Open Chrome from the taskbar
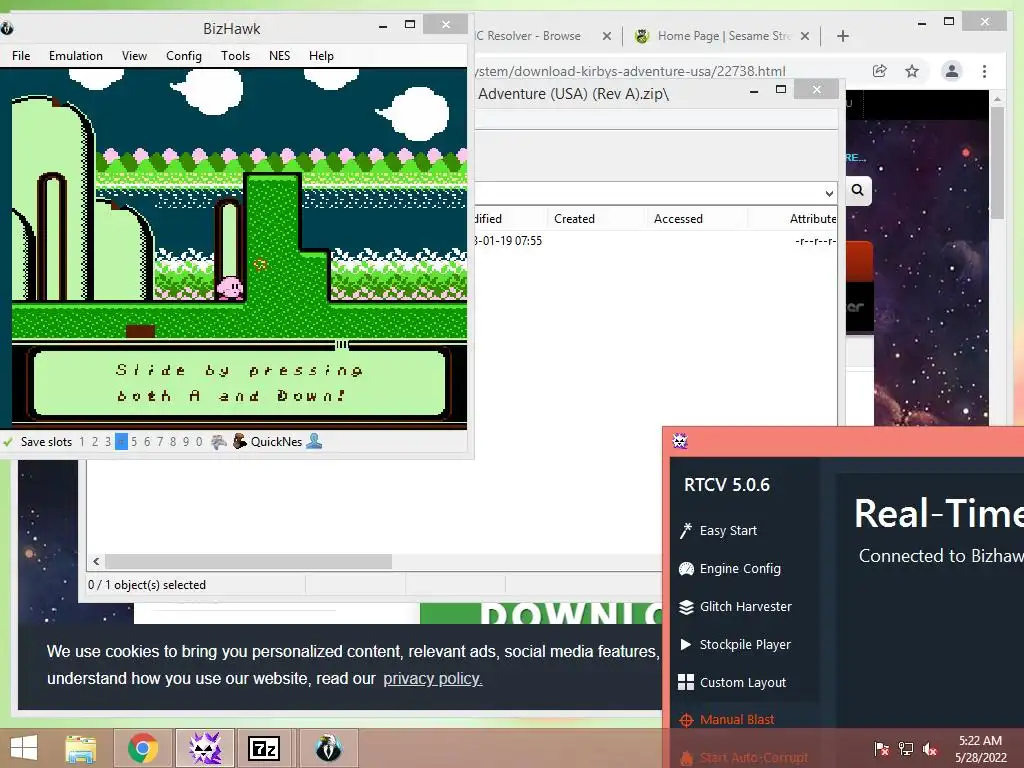The image size is (1024, 768). pos(143,748)
